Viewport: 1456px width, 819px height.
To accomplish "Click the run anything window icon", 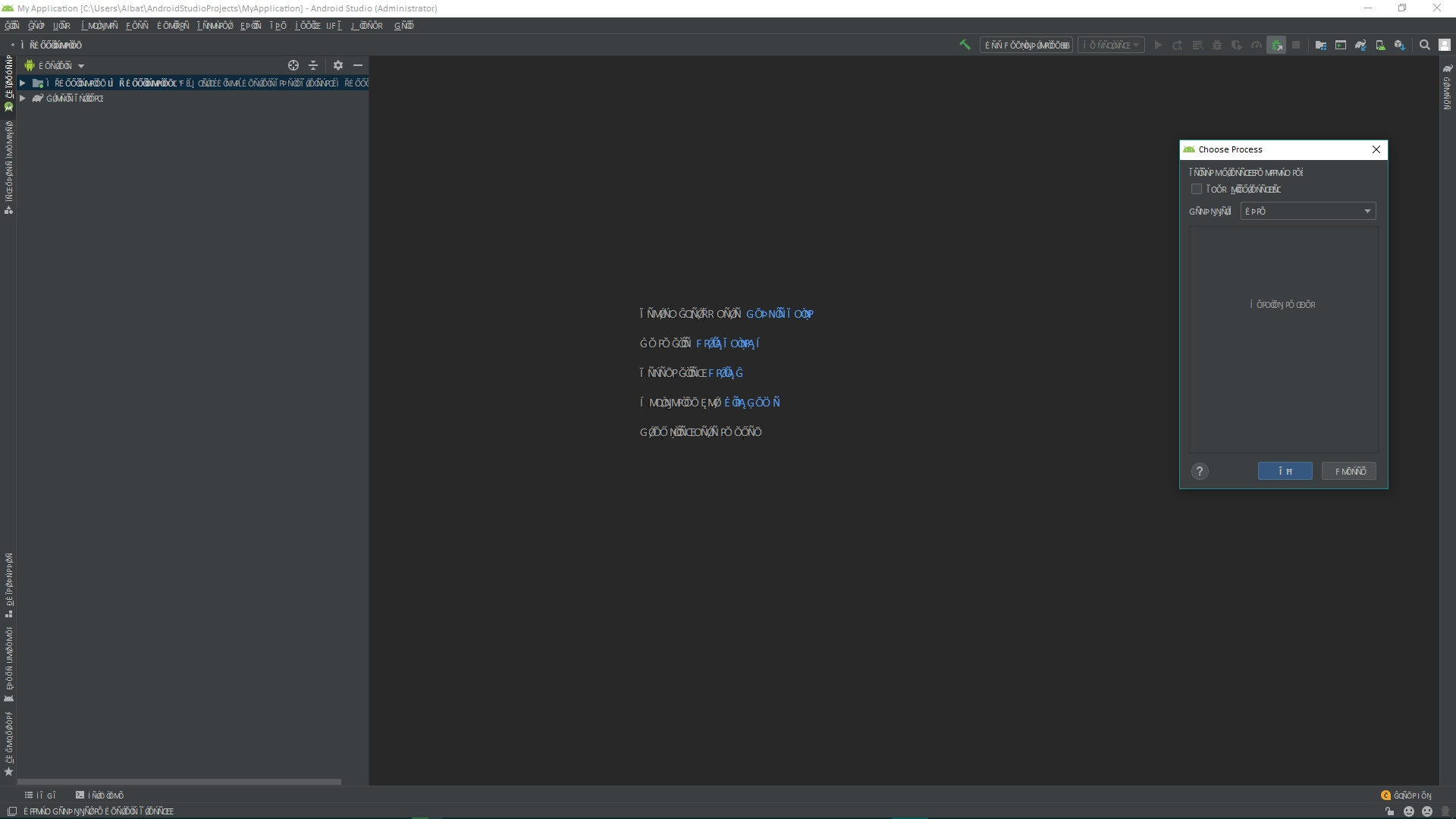I will coord(1341,45).
